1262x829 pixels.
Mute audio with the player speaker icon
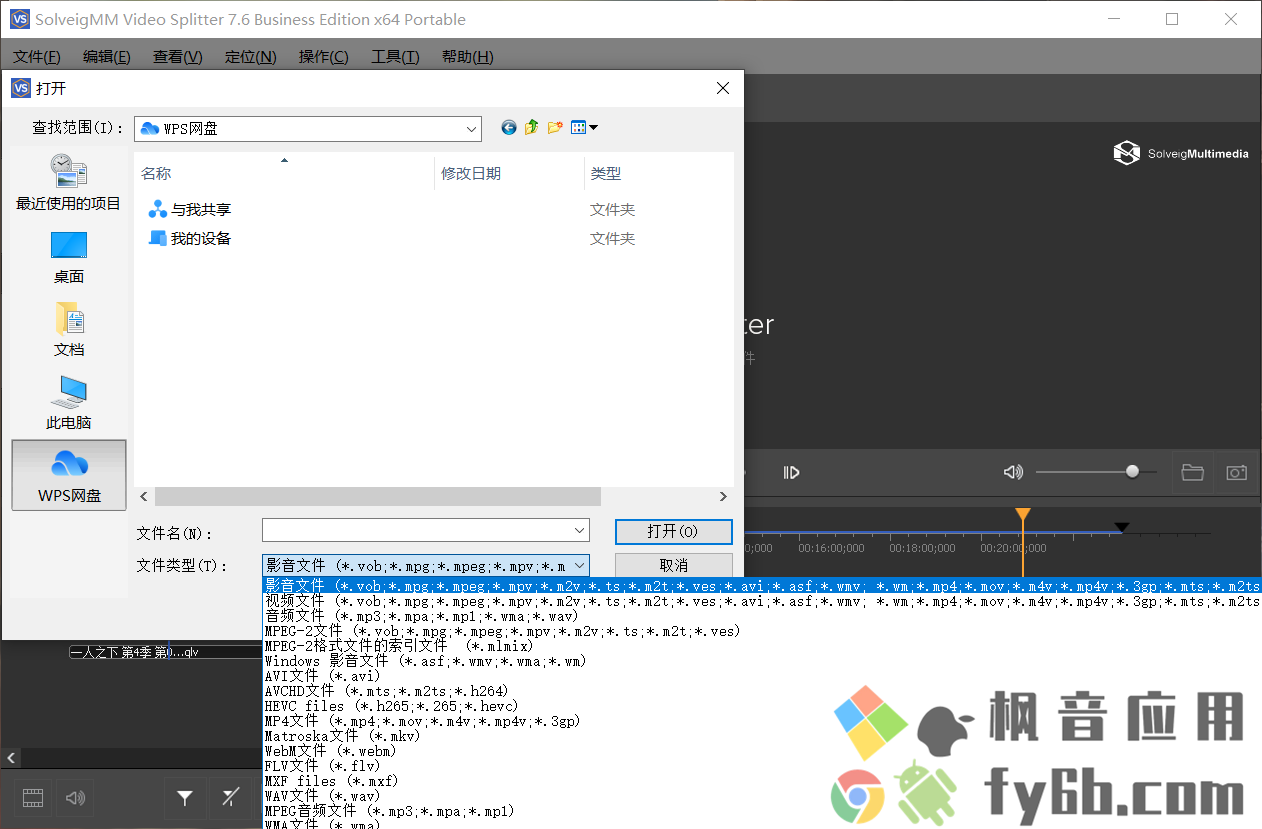point(1013,472)
